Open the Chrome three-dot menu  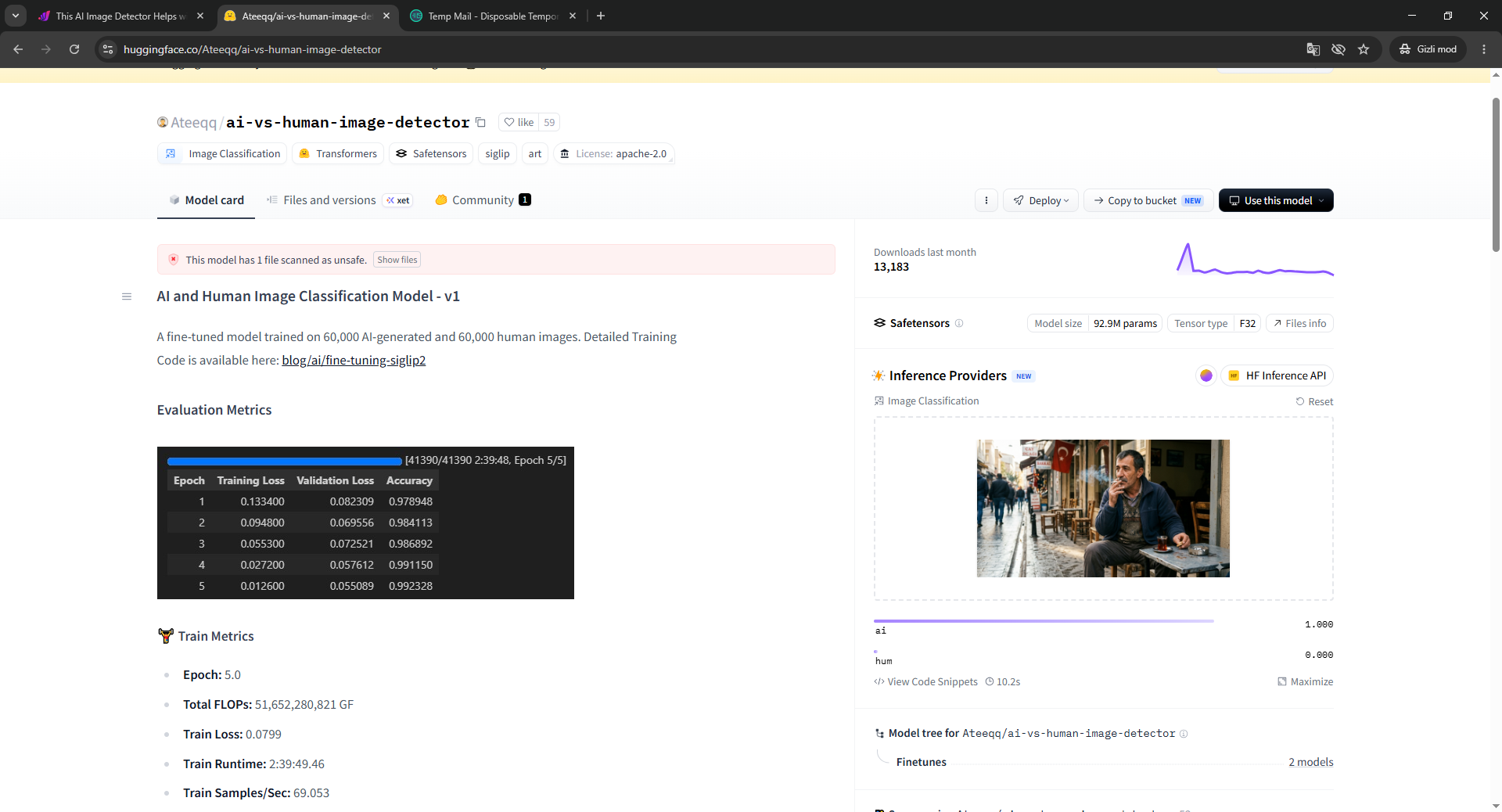click(1484, 49)
